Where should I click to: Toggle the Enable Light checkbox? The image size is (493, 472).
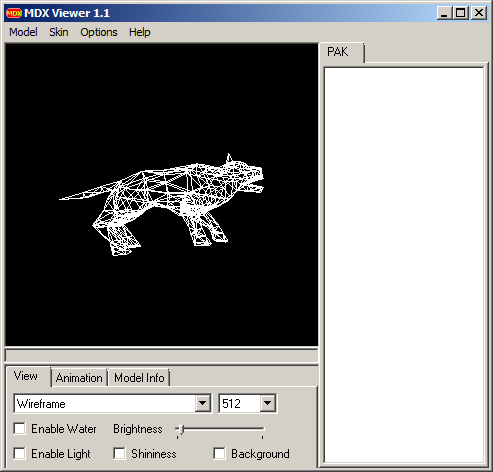pos(20,453)
